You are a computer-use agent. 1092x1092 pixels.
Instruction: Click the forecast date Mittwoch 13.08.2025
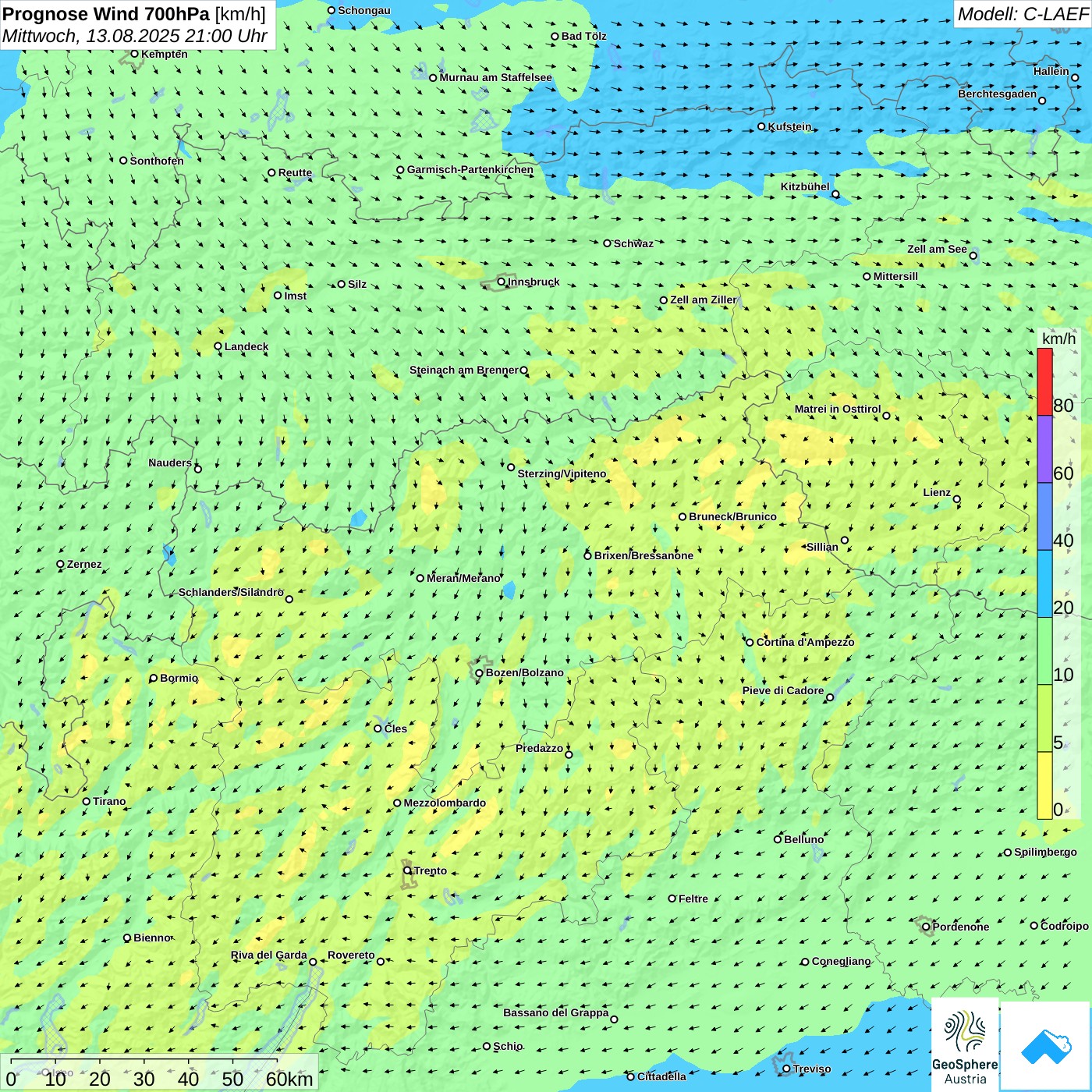pyautogui.click(x=134, y=36)
